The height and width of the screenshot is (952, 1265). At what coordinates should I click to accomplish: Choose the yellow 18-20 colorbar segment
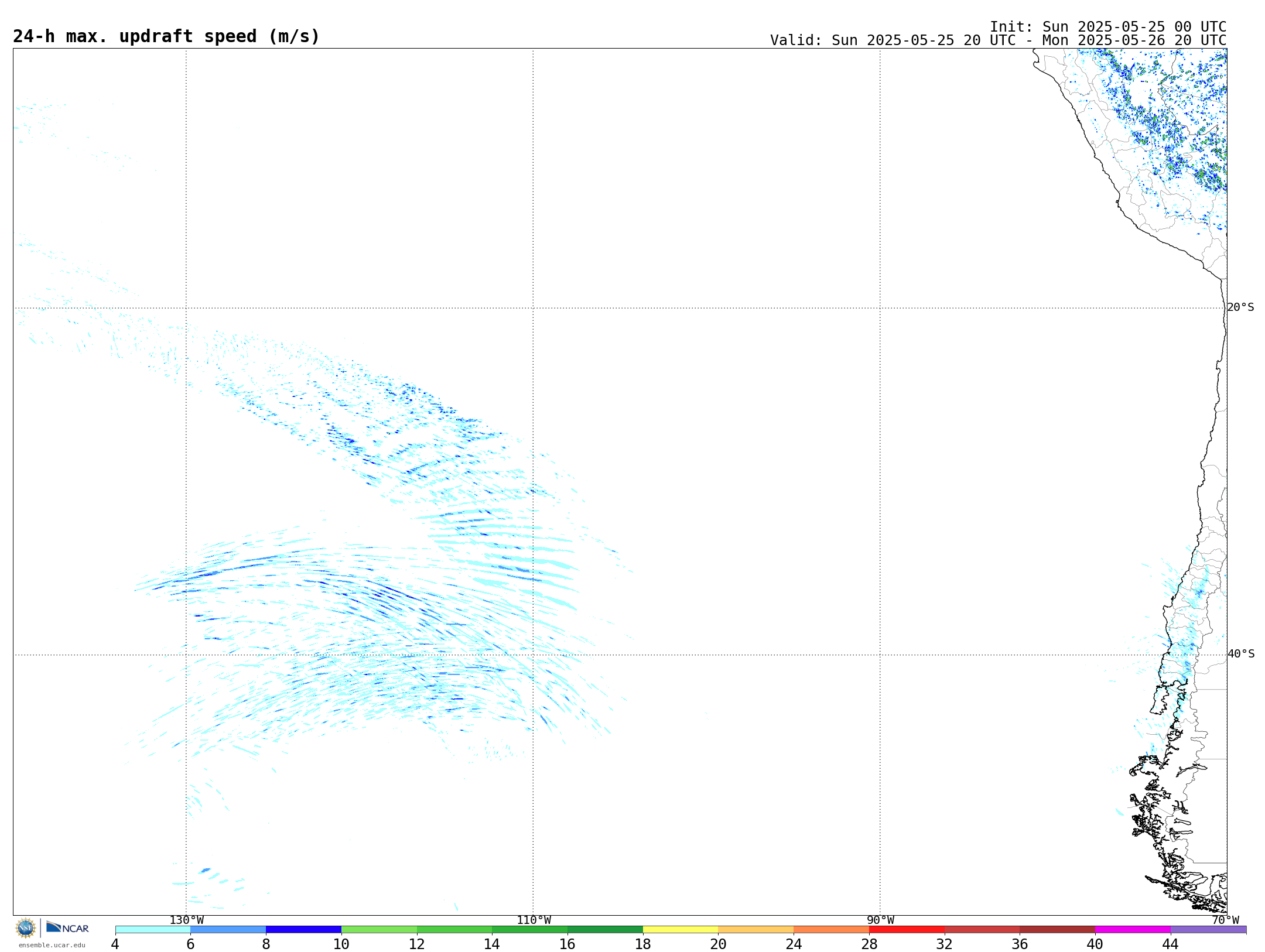coord(681,930)
